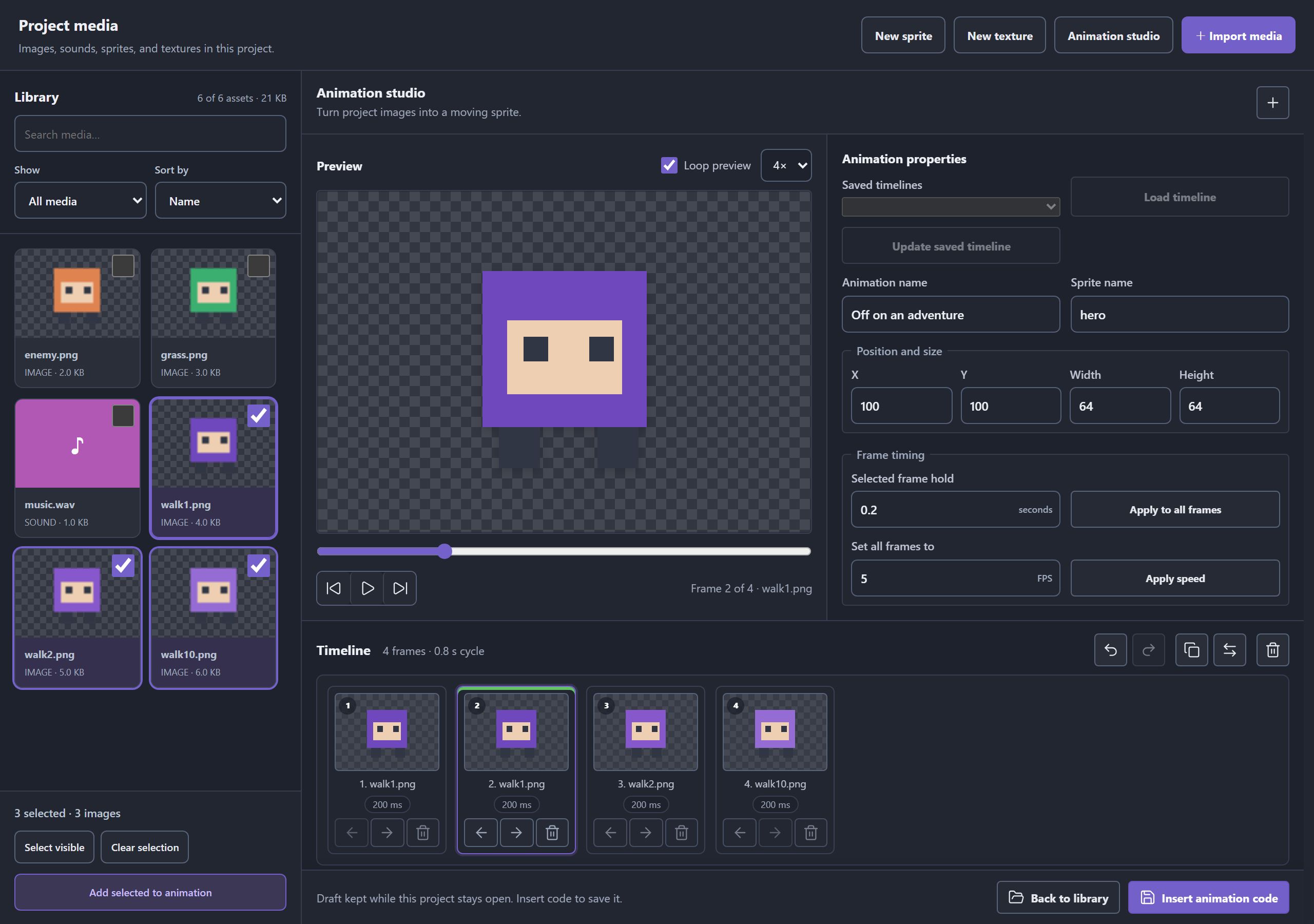This screenshot has width=1314, height=924.
Task: Click the preview frame scrubber slider
Action: [564, 551]
